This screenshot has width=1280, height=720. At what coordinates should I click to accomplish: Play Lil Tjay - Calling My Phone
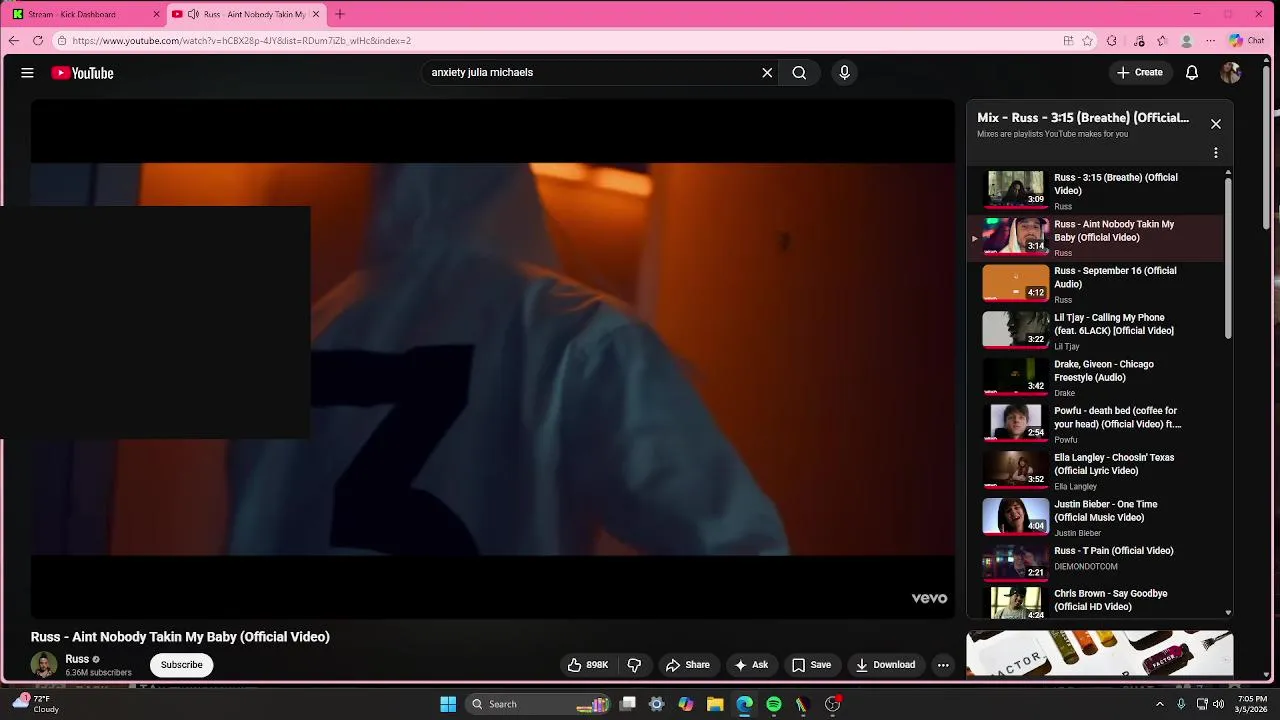(x=1096, y=331)
